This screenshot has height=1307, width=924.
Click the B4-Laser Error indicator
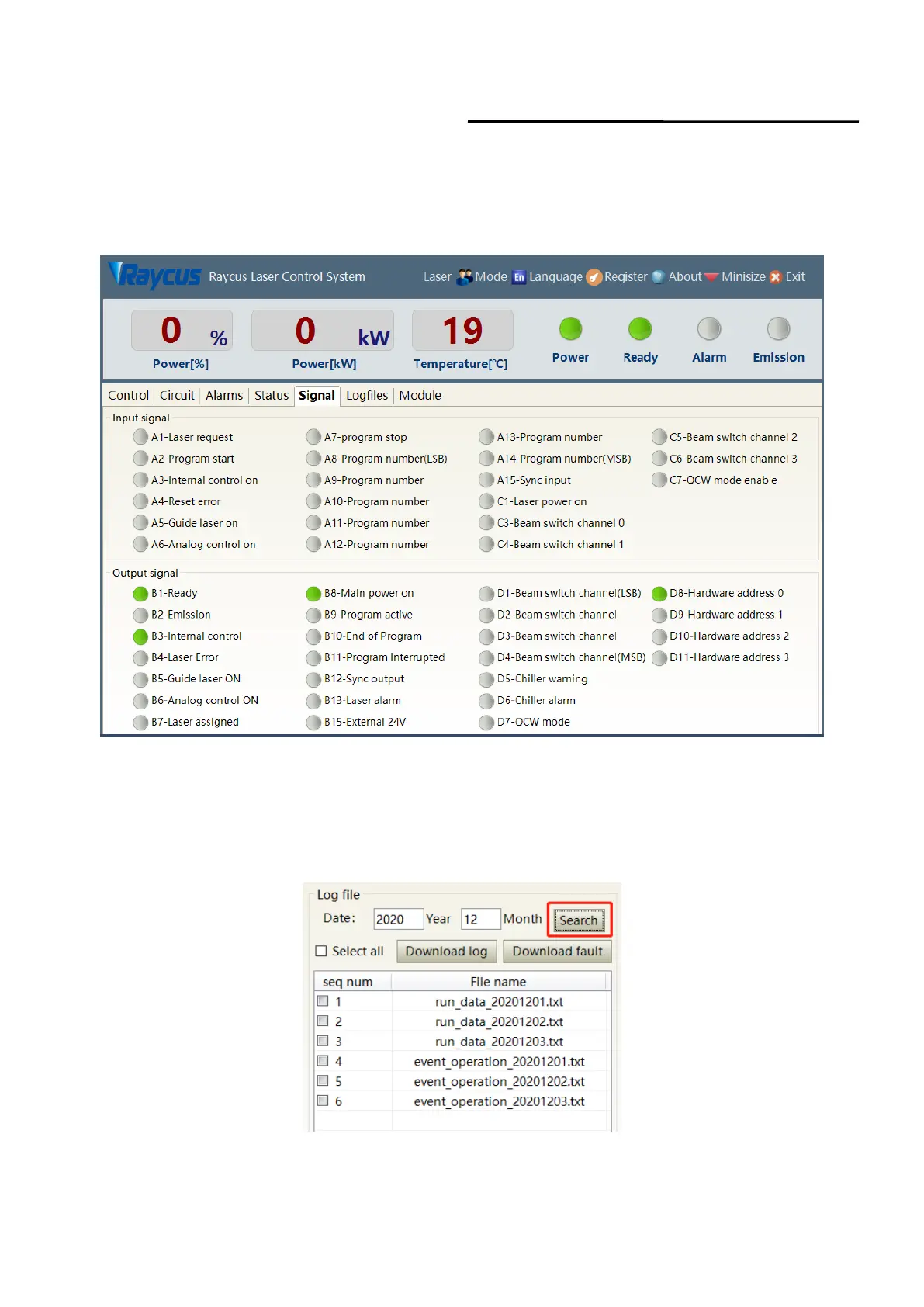pos(140,658)
